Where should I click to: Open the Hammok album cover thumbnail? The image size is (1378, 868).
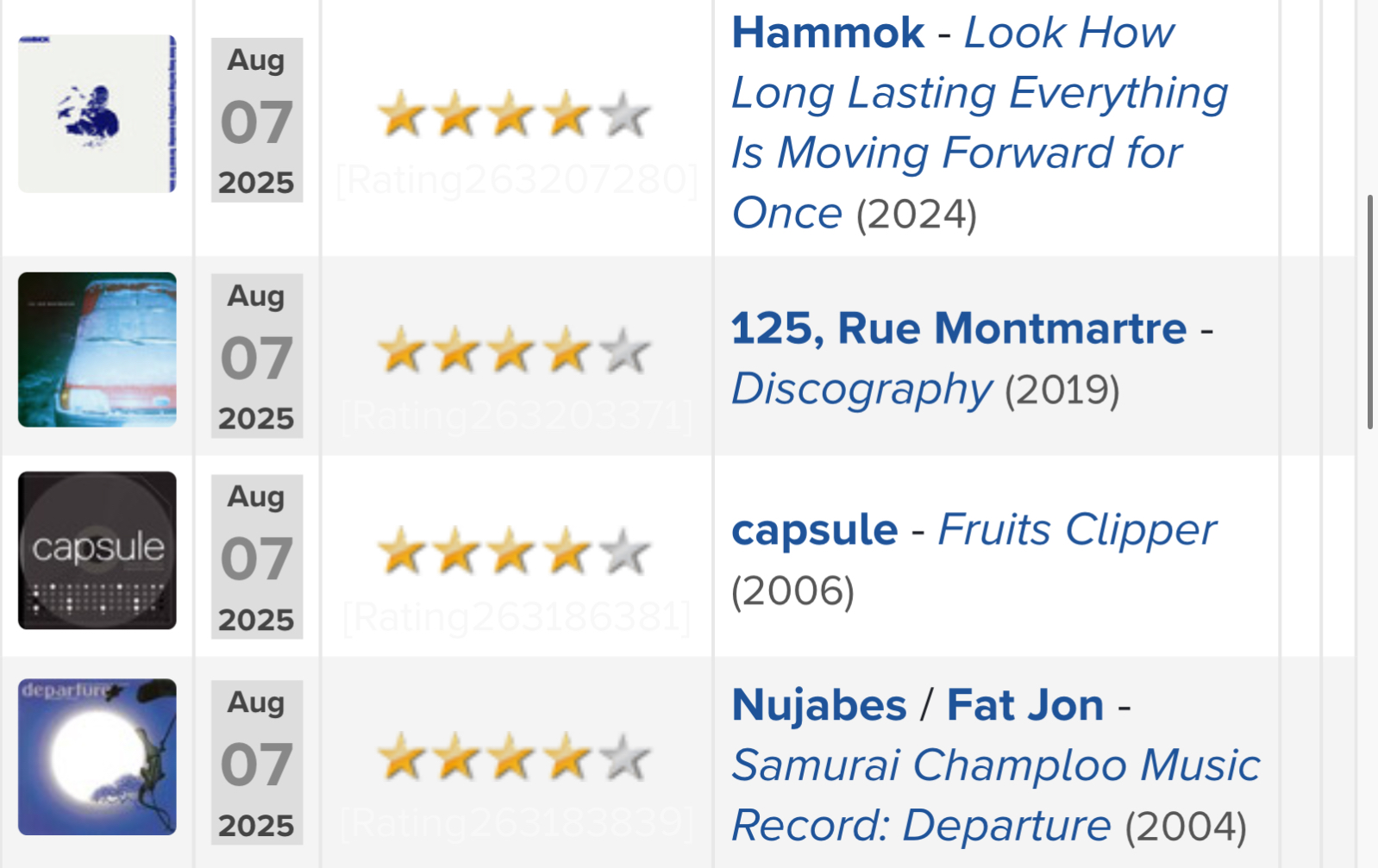[x=97, y=114]
